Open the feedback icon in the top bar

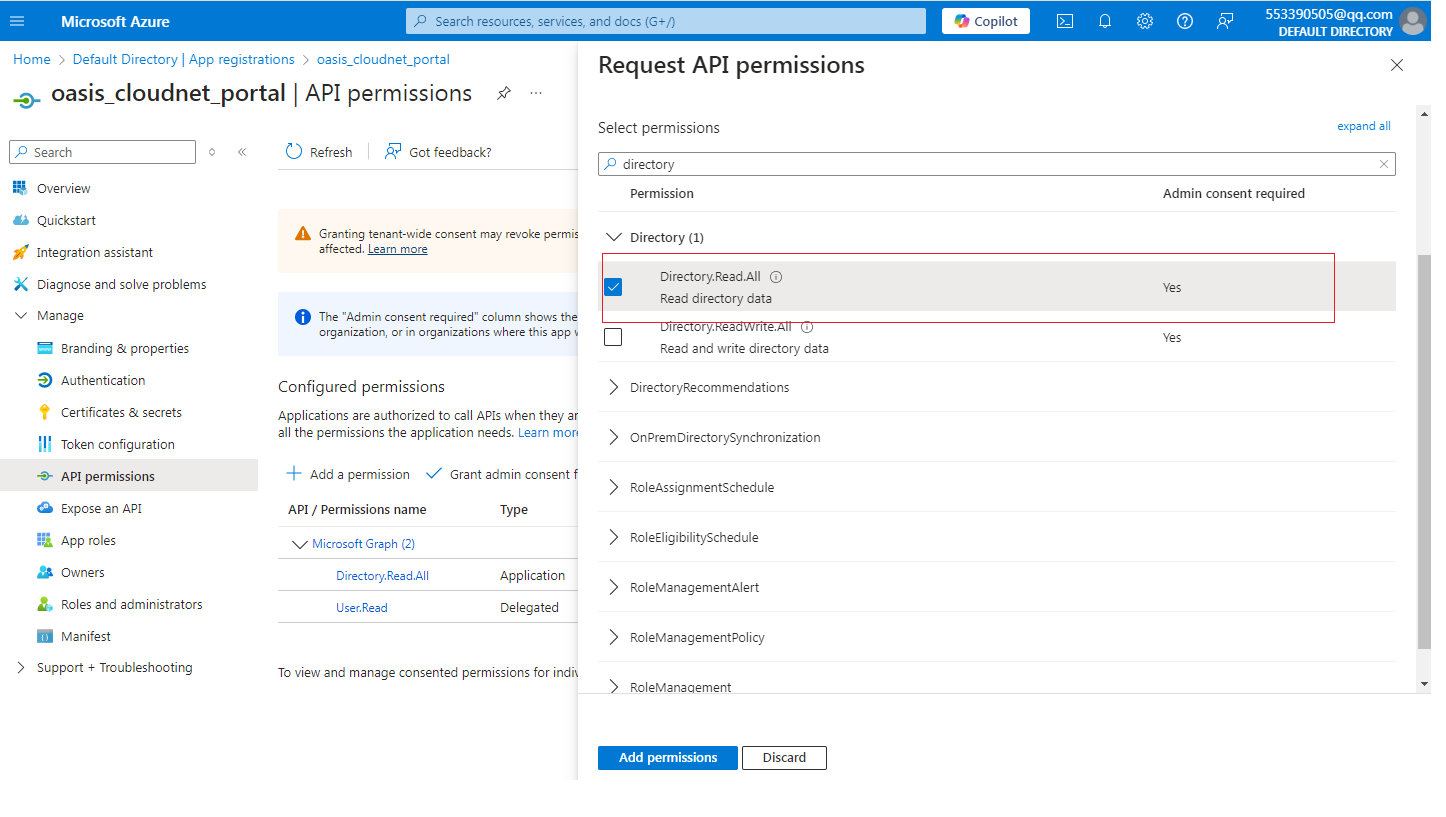(1225, 21)
